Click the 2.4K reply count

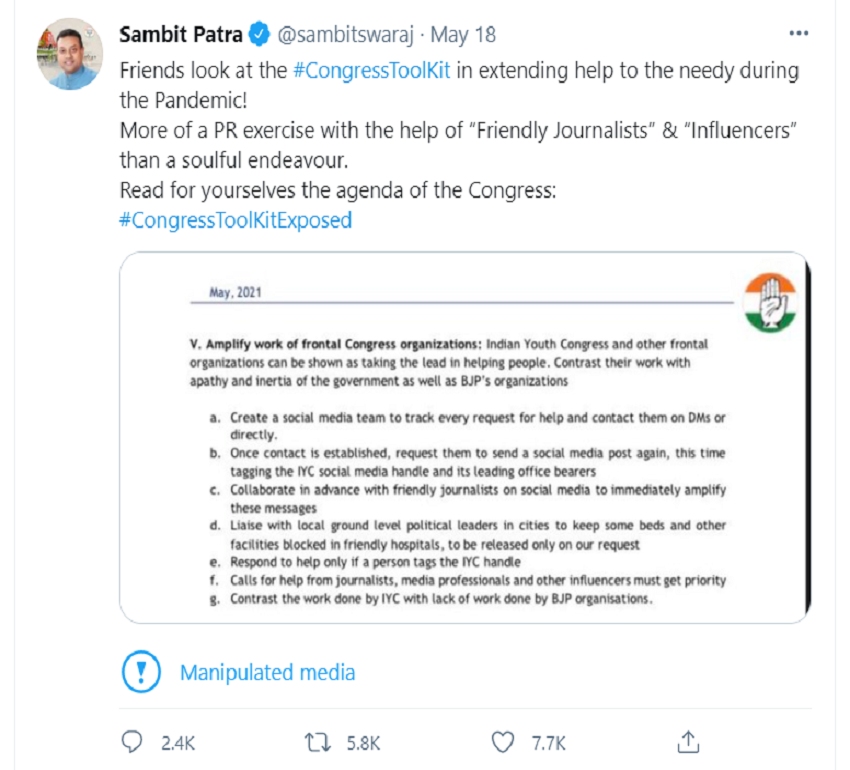[177, 743]
